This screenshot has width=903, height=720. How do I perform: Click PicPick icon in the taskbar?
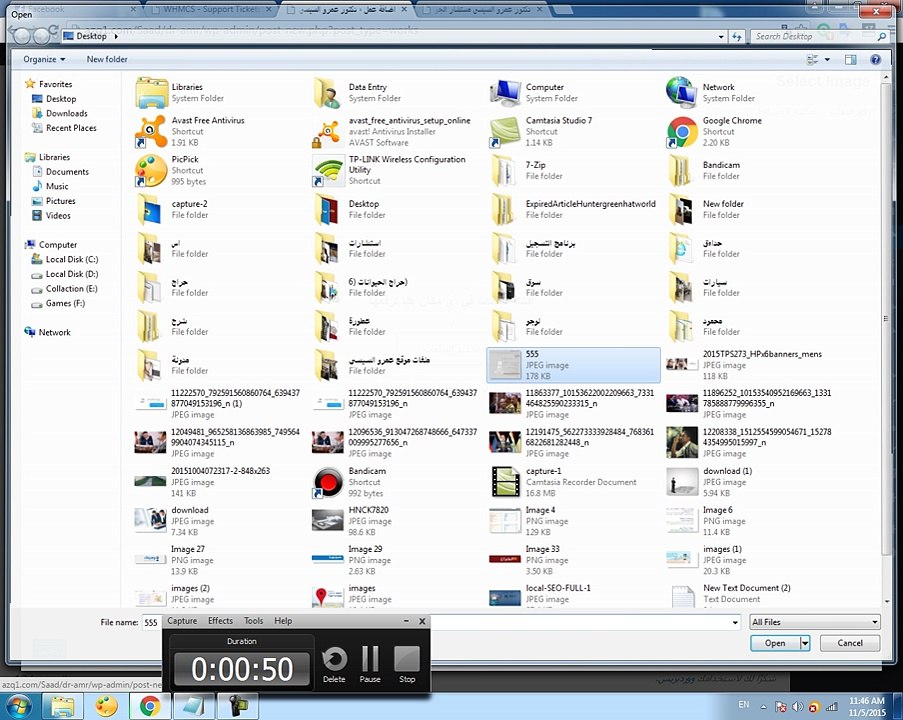106,706
